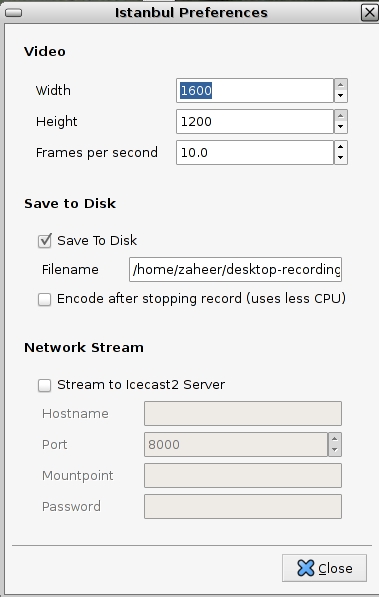Click Height spinner up arrow
The image size is (379, 597).
341,116
